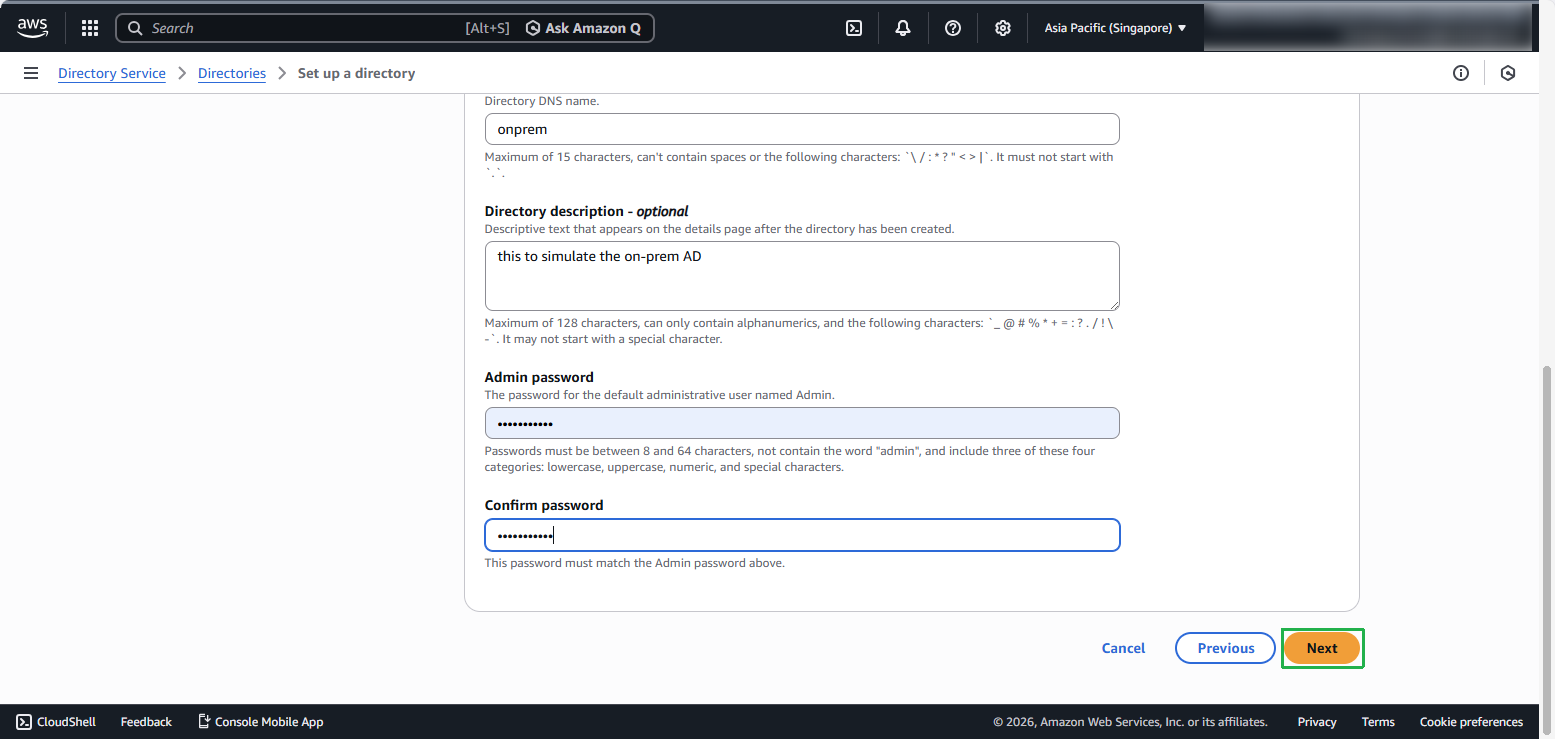This screenshot has height=739, width=1555.
Task: Open the info panel icon
Action: pos(1461,73)
